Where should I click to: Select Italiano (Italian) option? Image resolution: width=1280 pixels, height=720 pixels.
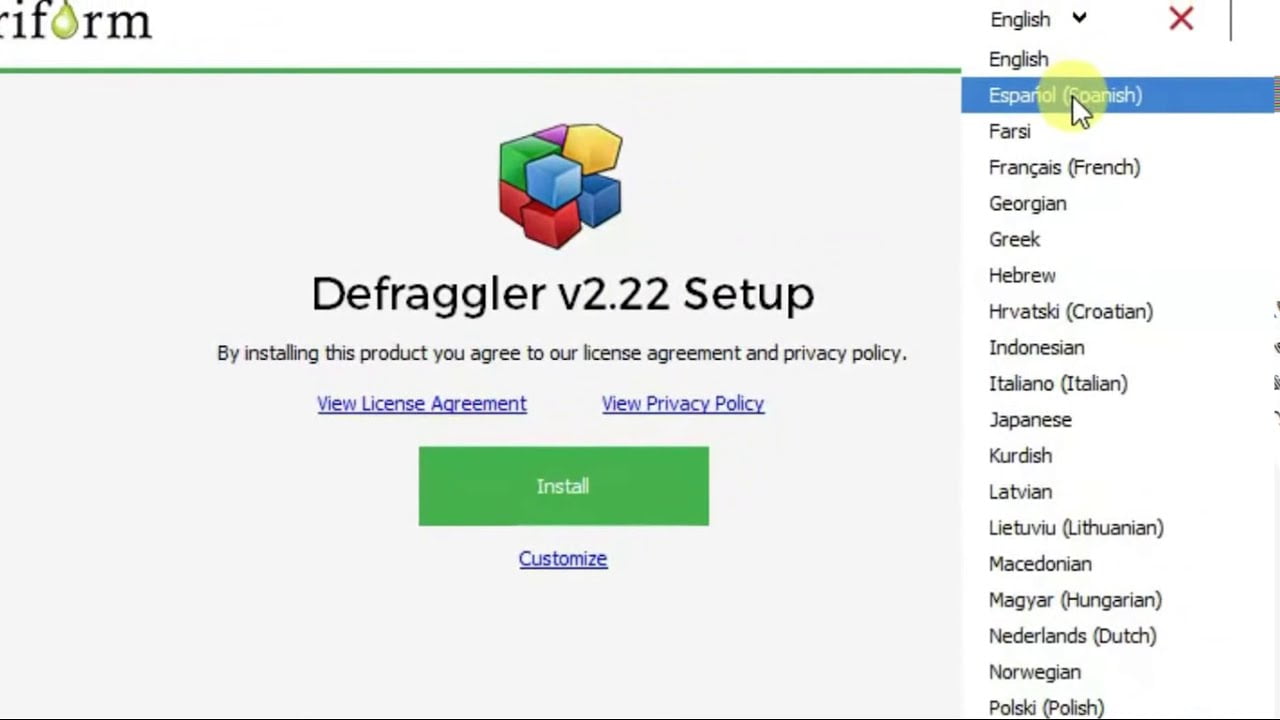point(1119,383)
